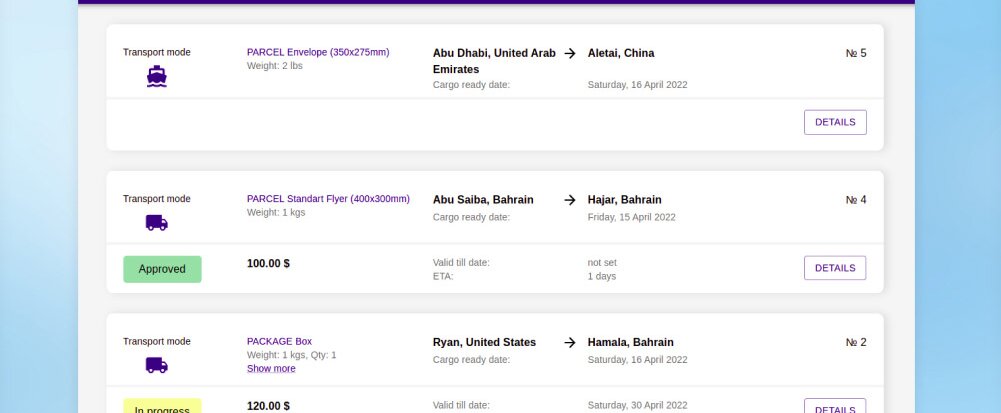The width and height of the screenshot is (1001, 413).
Task: Click Aletai, China destination text
Action: pos(621,53)
